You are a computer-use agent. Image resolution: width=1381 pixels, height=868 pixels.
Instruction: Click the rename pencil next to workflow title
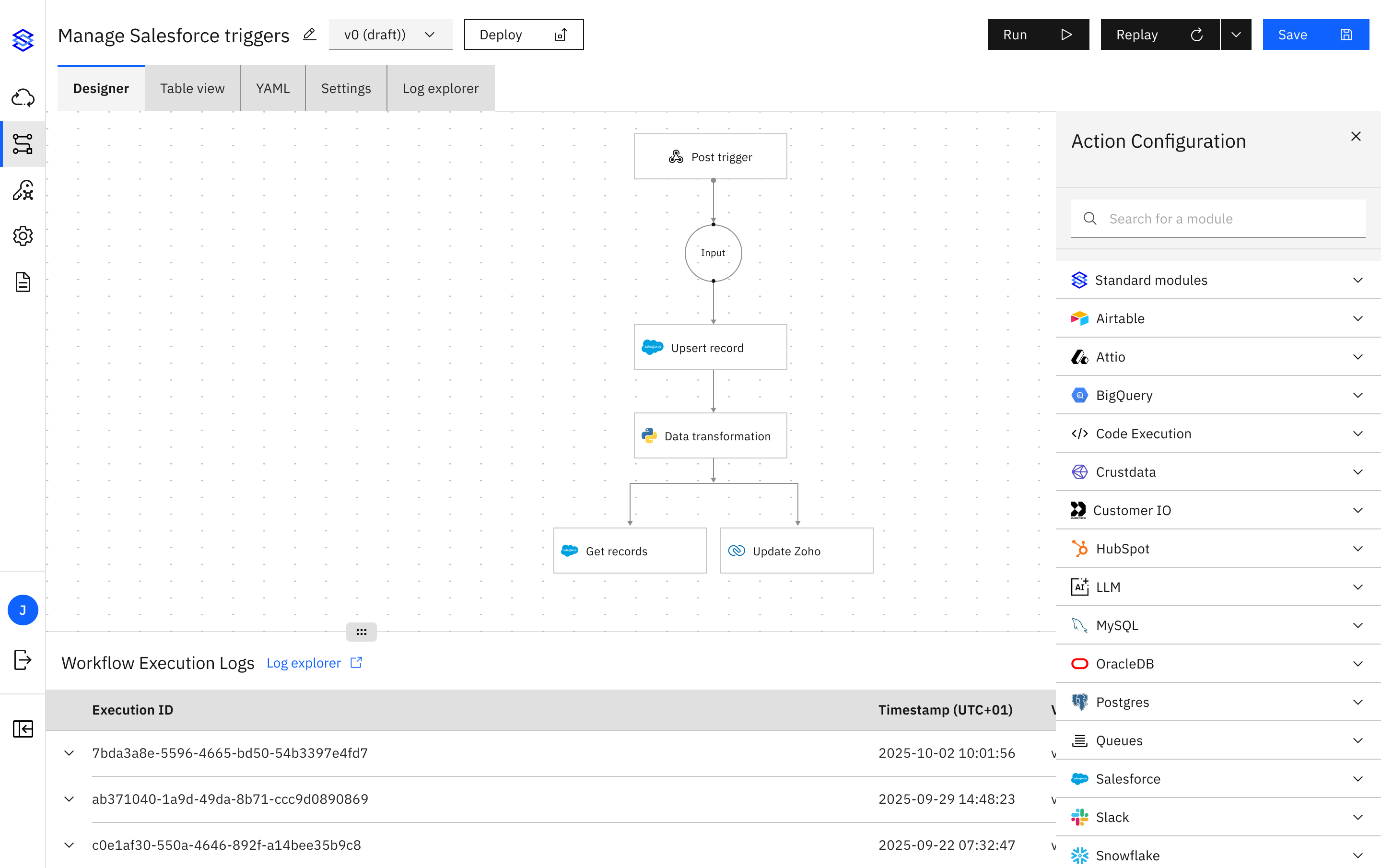310,35
